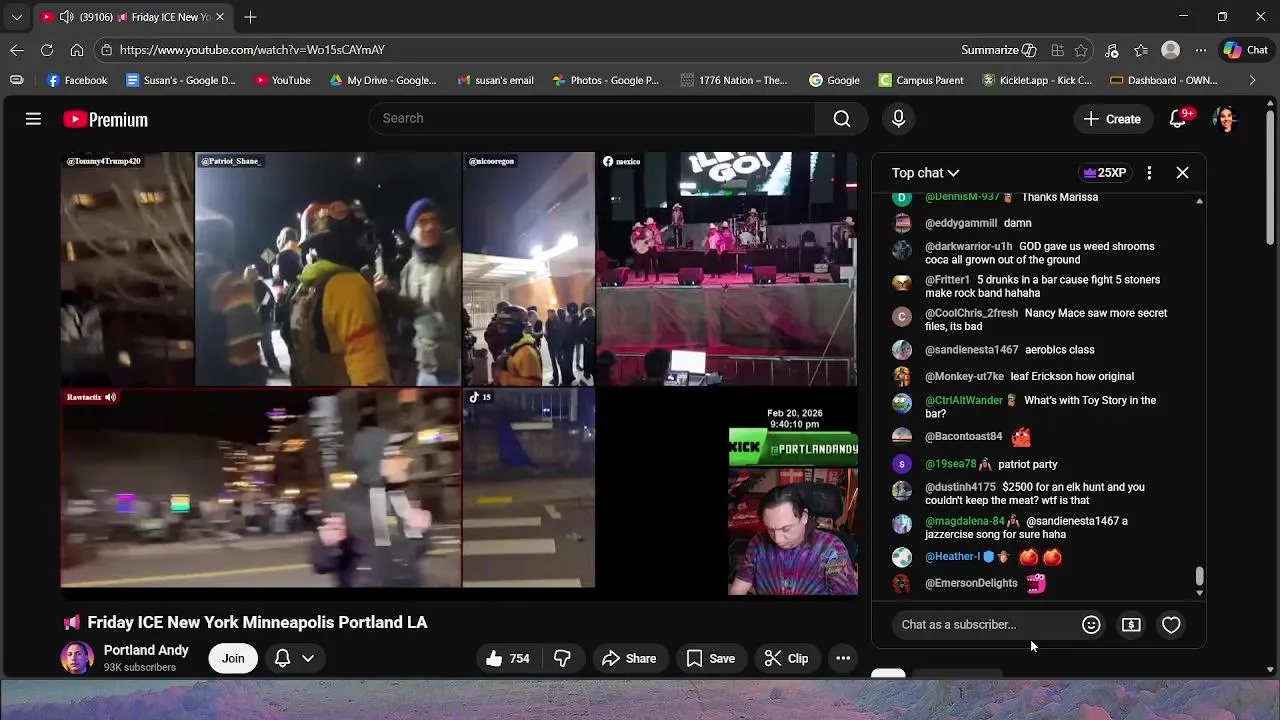This screenshot has width=1280, height=720.
Task: Click Summarize in the address bar
Action: coord(998,50)
